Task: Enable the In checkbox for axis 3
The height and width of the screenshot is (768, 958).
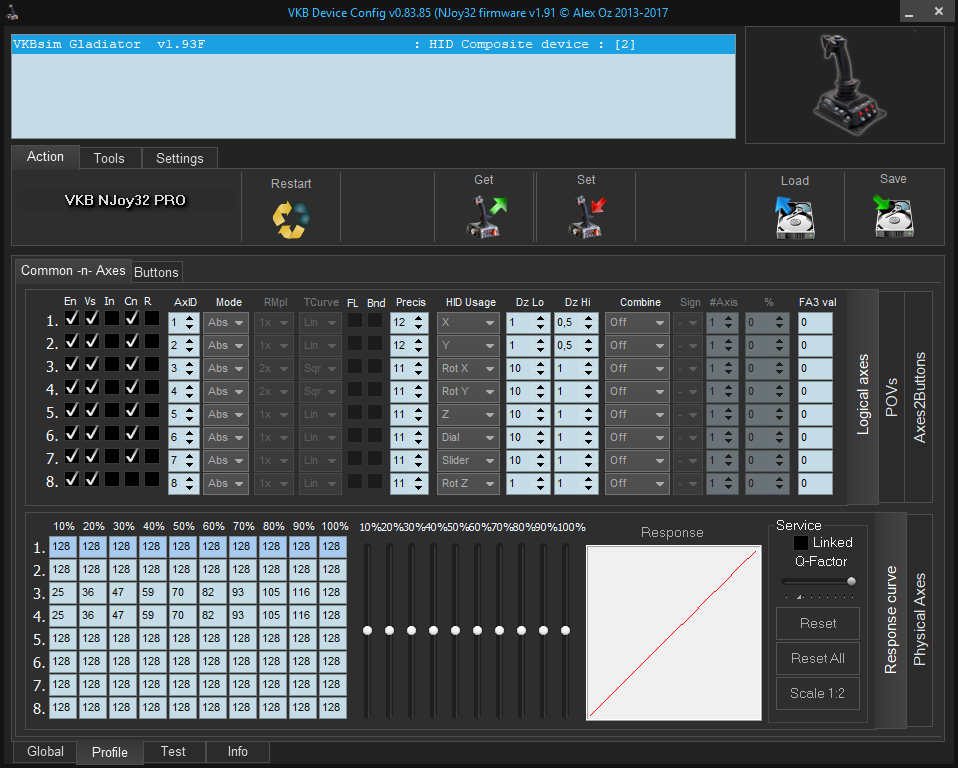Action: [112, 364]
